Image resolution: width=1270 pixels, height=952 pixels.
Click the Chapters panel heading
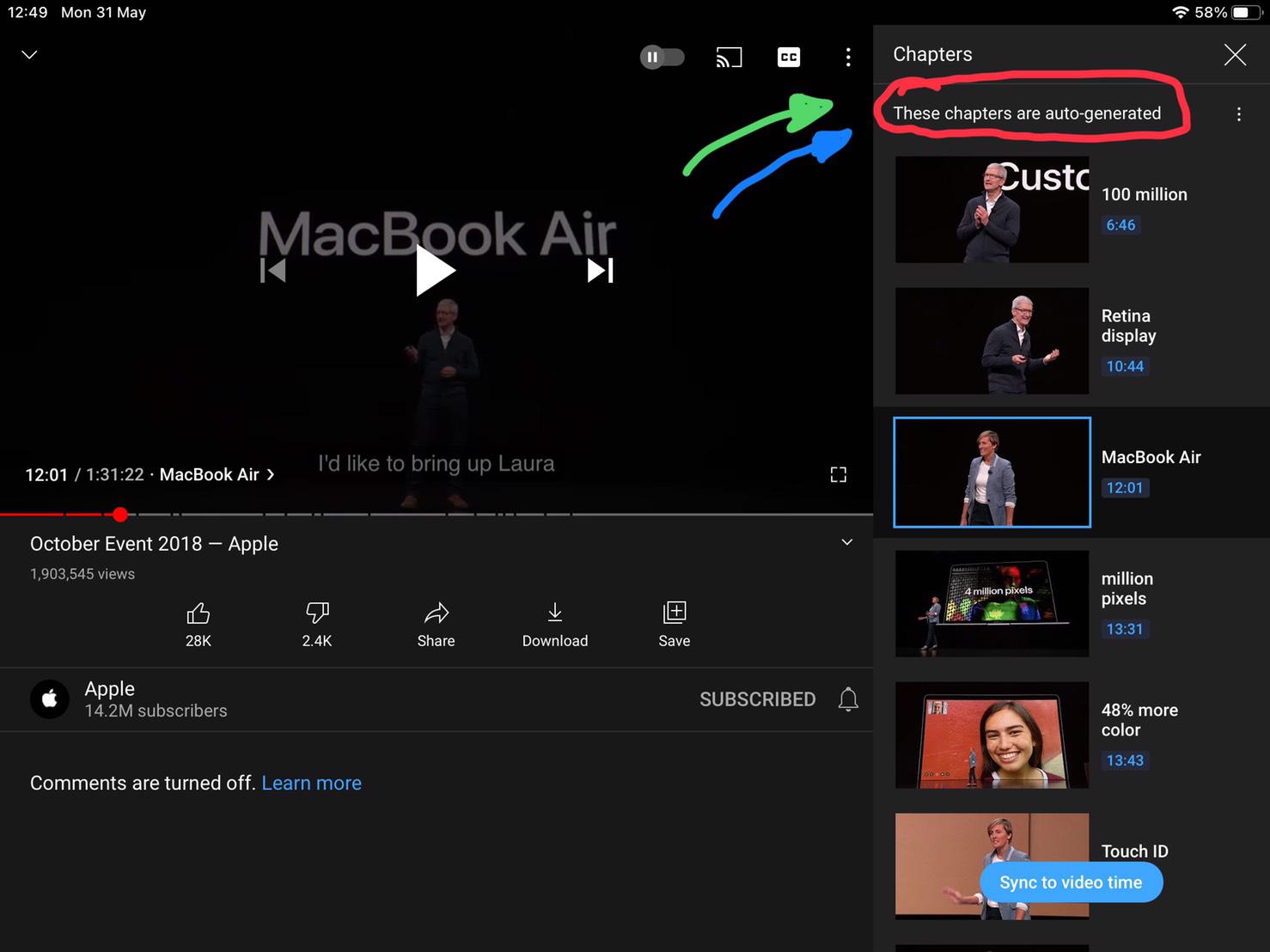[932, 54]
